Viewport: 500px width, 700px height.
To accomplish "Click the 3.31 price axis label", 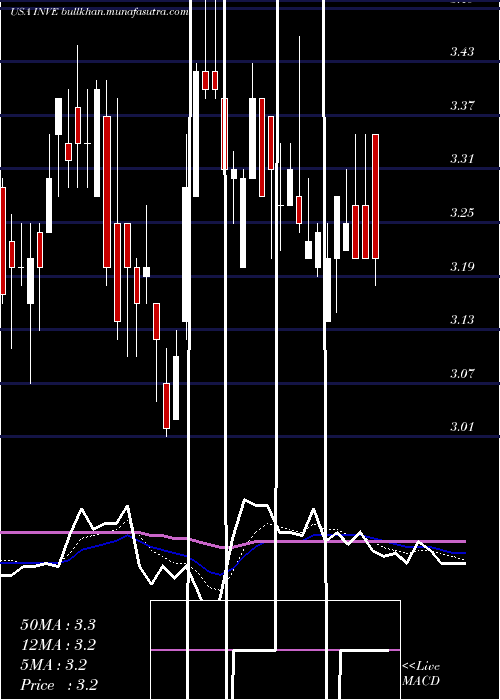I will click(462, 158).
